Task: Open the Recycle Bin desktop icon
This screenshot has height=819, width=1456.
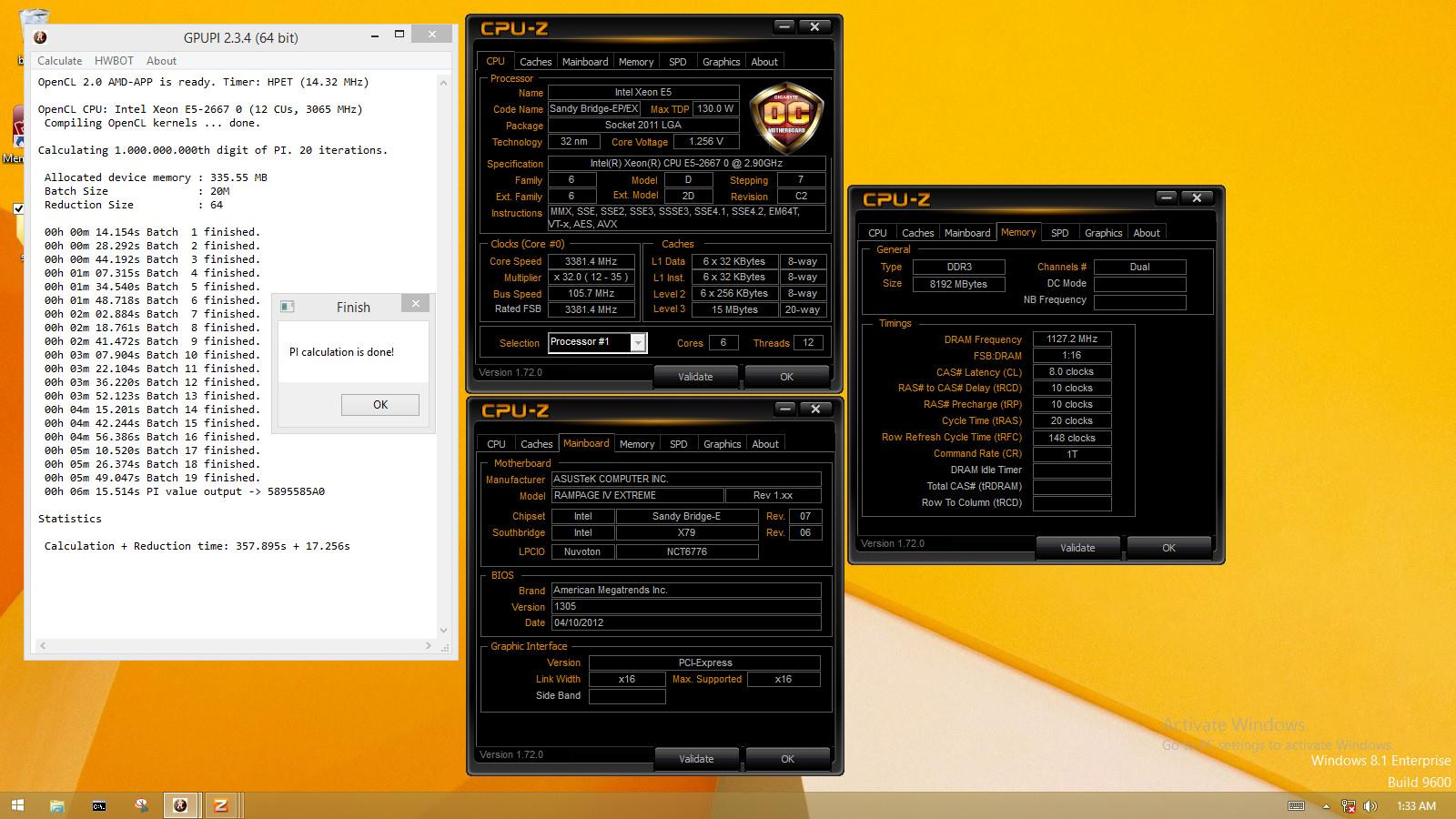Action: 34,27
